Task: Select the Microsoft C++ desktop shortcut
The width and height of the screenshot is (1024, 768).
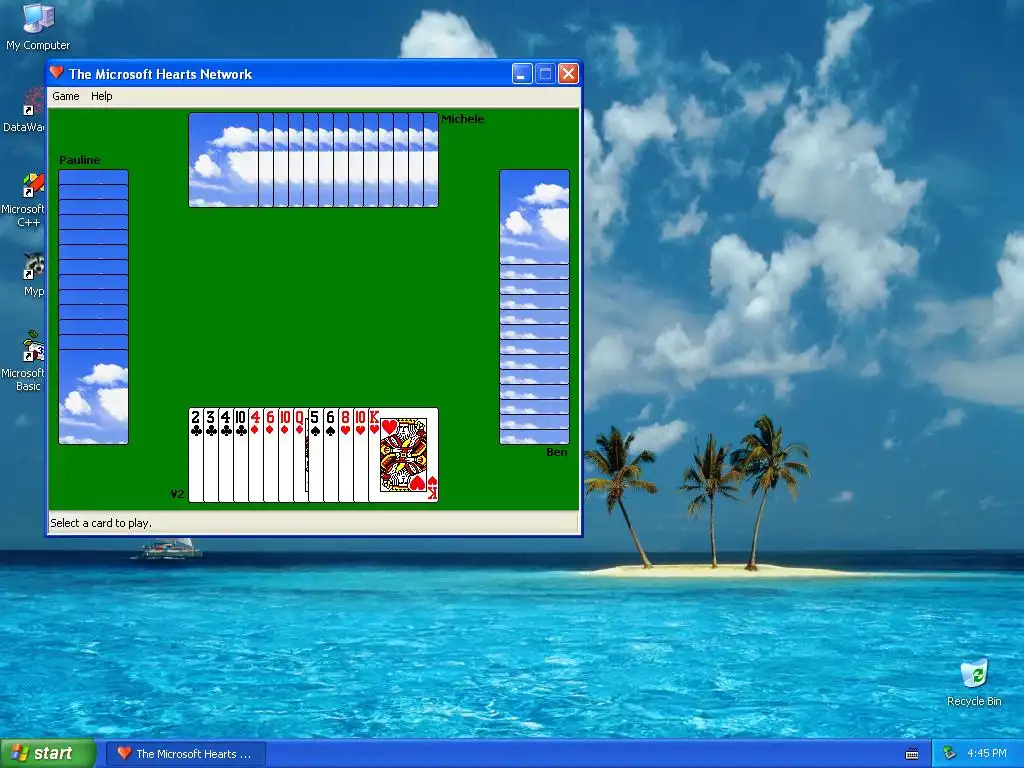Action: [24, 201]
